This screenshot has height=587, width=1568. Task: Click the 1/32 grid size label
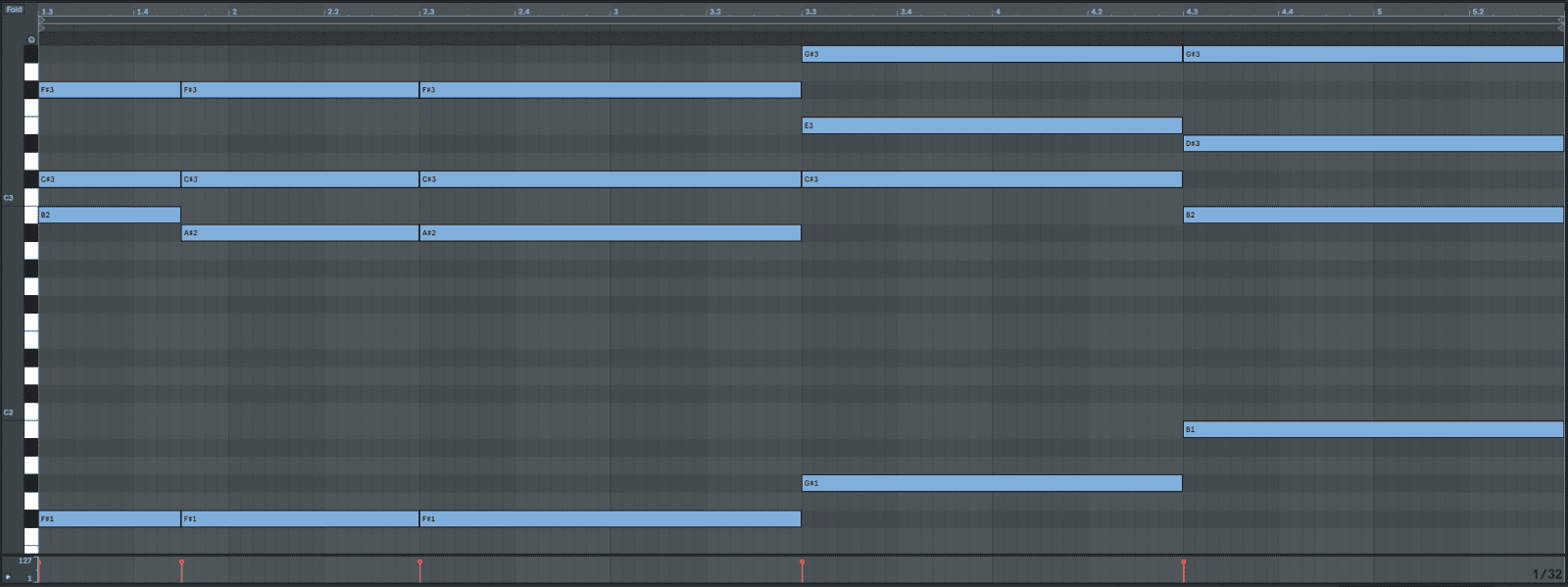click(x=1547, y=574)
